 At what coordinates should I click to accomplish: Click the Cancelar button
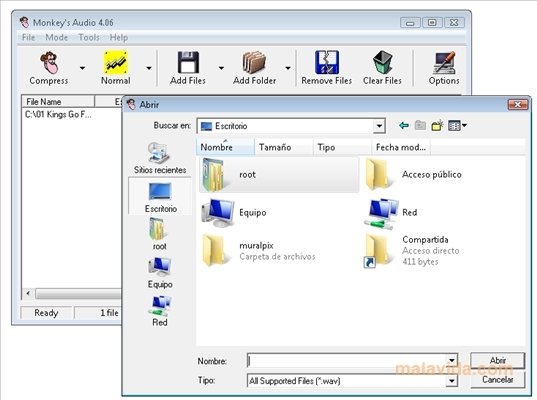[498, 379]
